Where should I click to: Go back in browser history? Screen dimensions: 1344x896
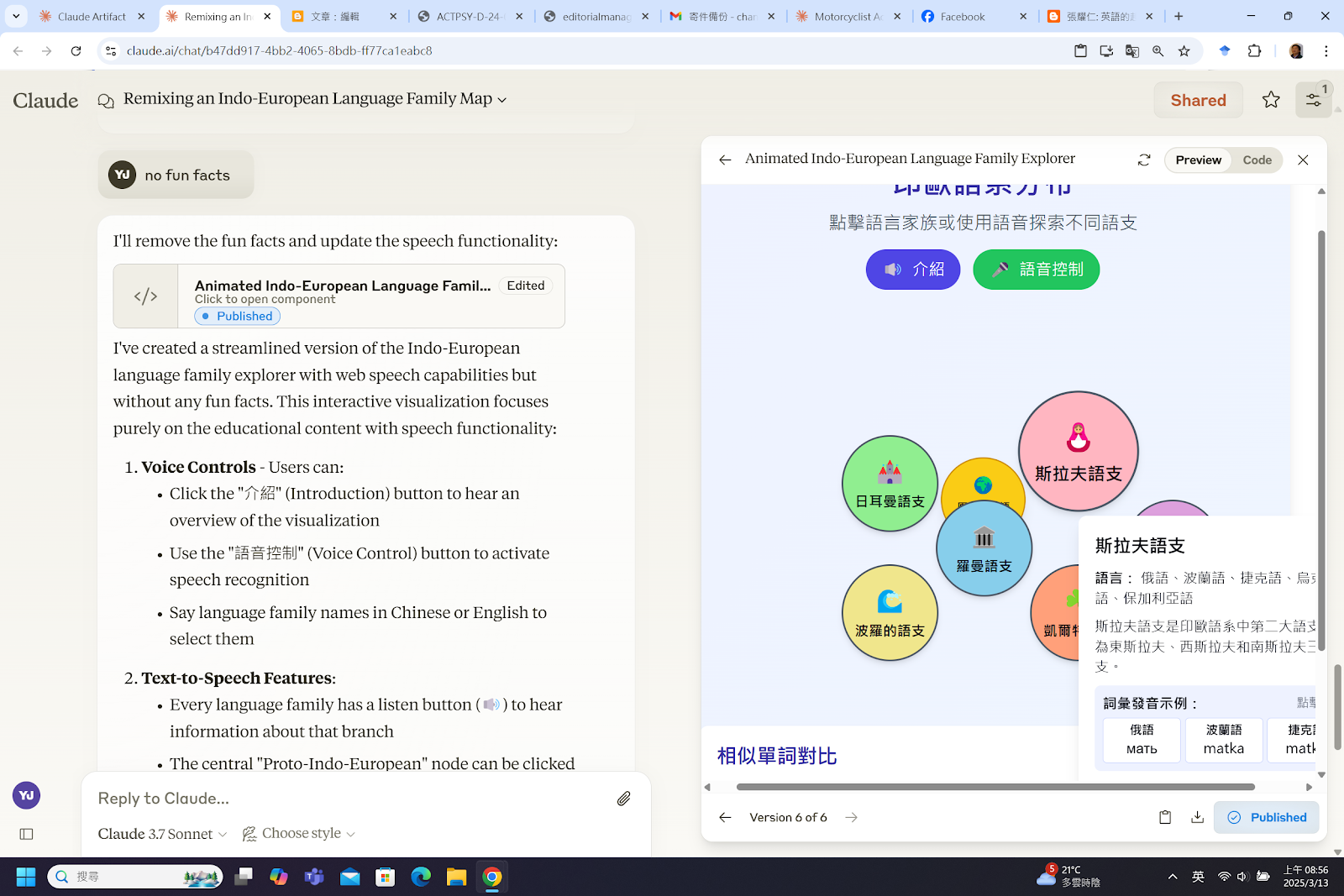tap(18, 51)
